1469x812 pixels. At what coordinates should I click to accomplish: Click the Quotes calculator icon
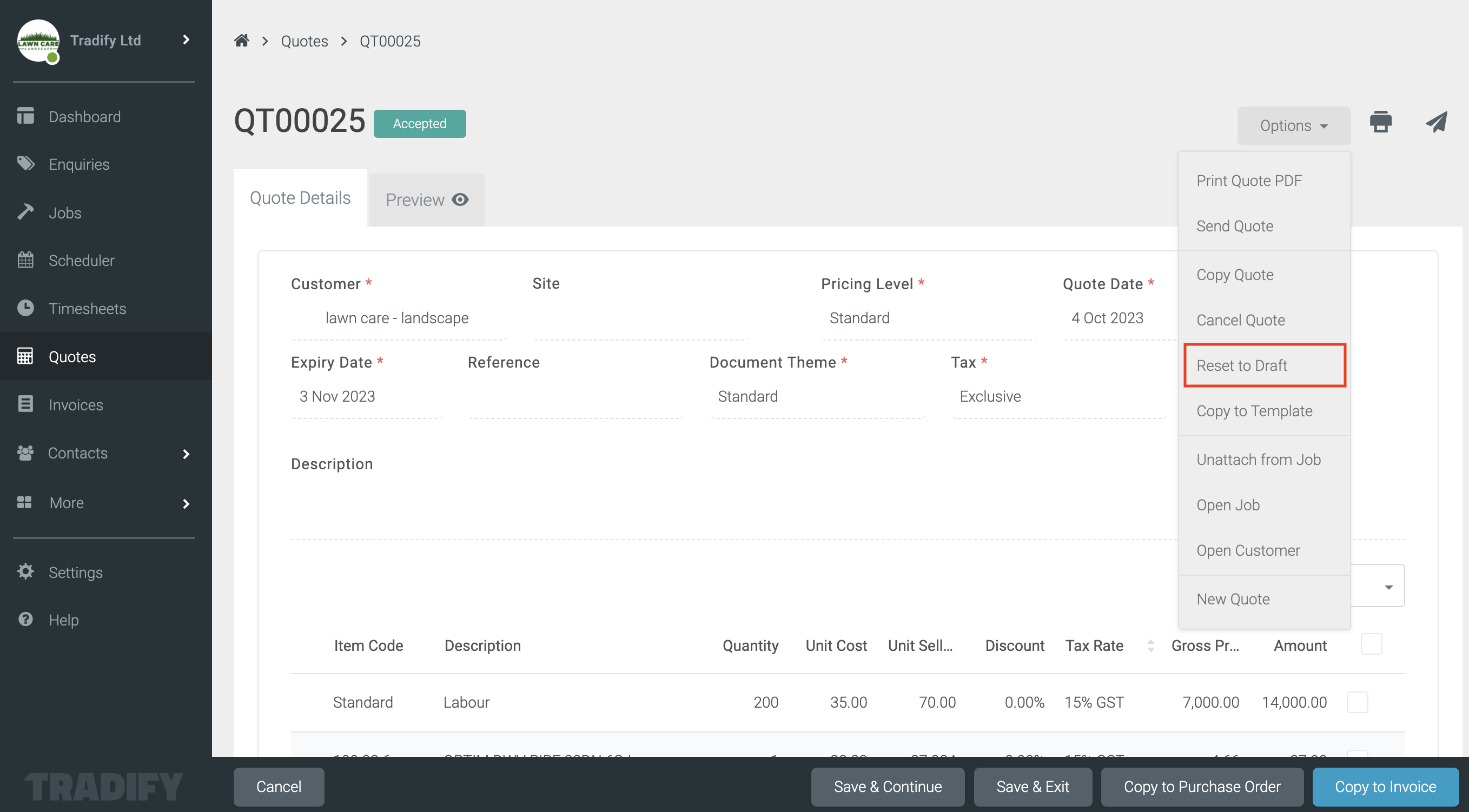pos(24,356)
